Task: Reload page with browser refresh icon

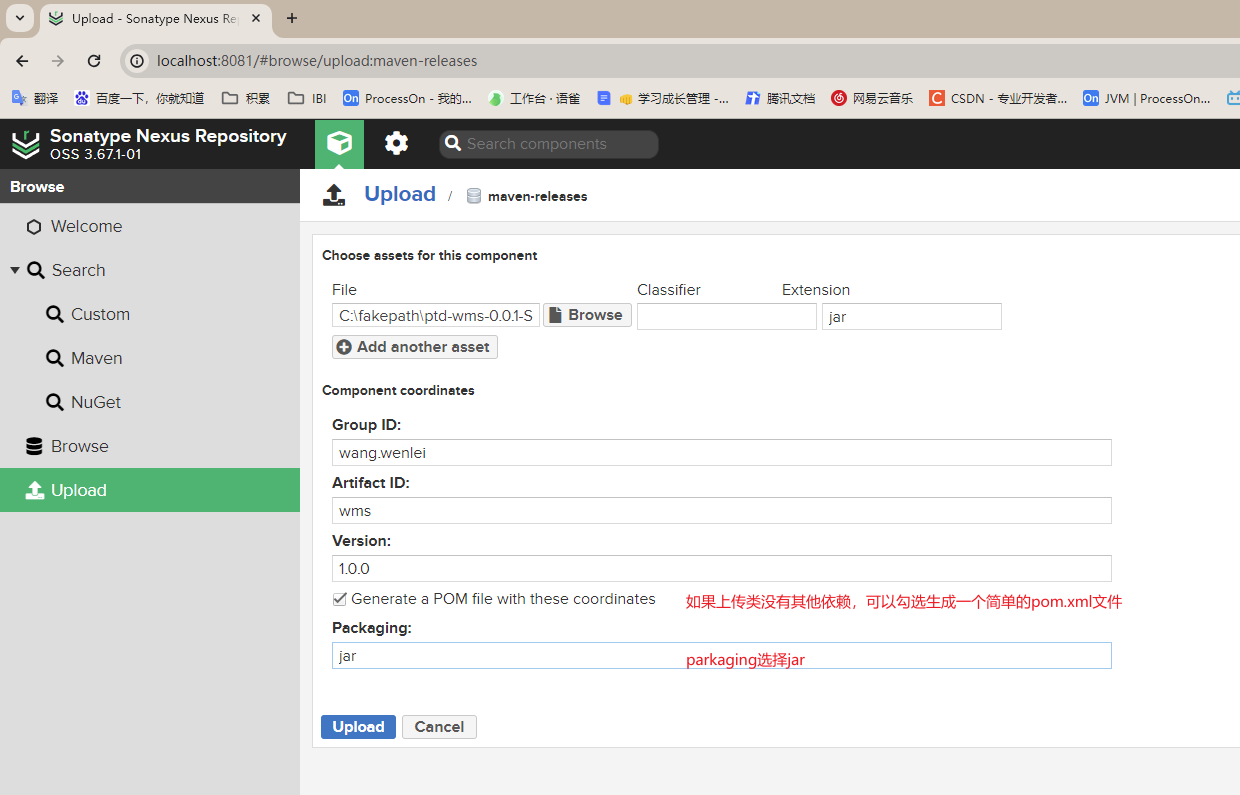Action: 94,61
